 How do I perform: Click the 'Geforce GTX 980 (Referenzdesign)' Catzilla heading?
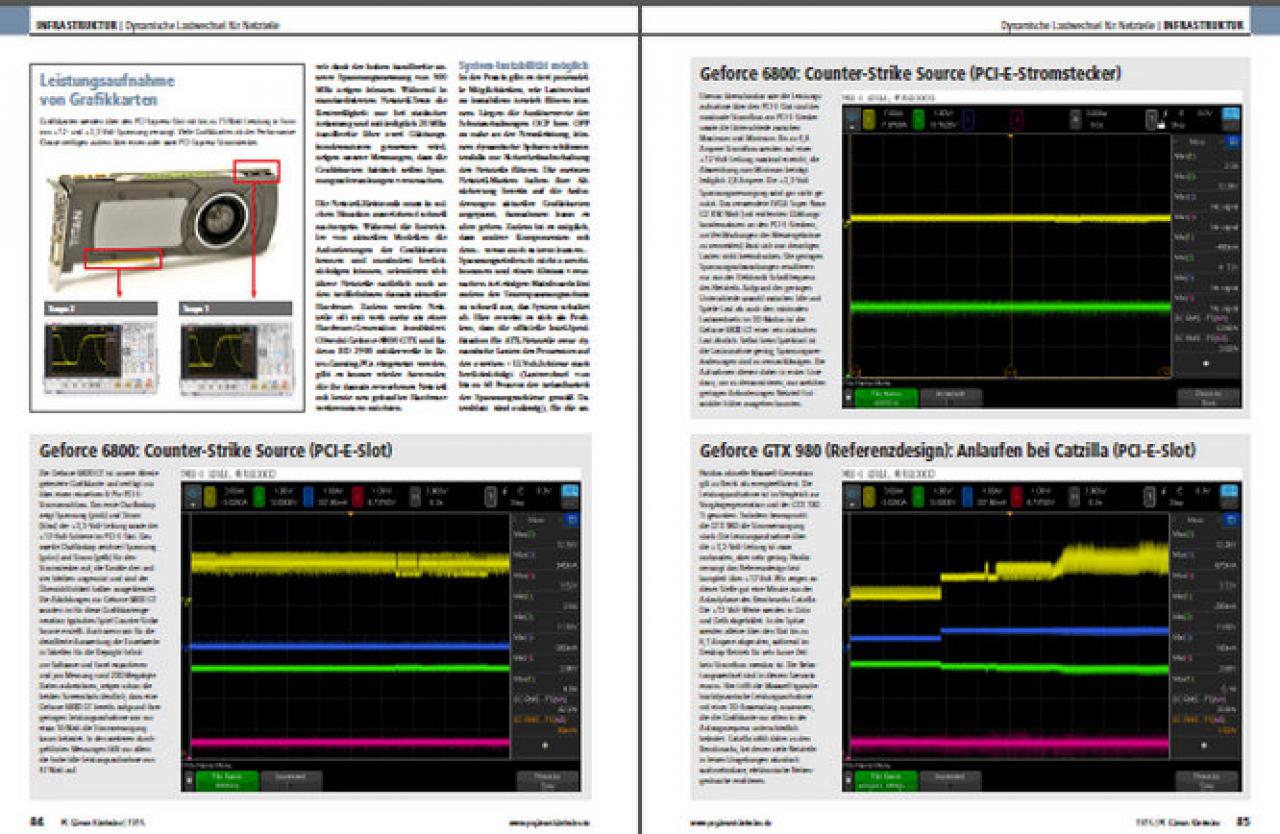click(947, 450)
